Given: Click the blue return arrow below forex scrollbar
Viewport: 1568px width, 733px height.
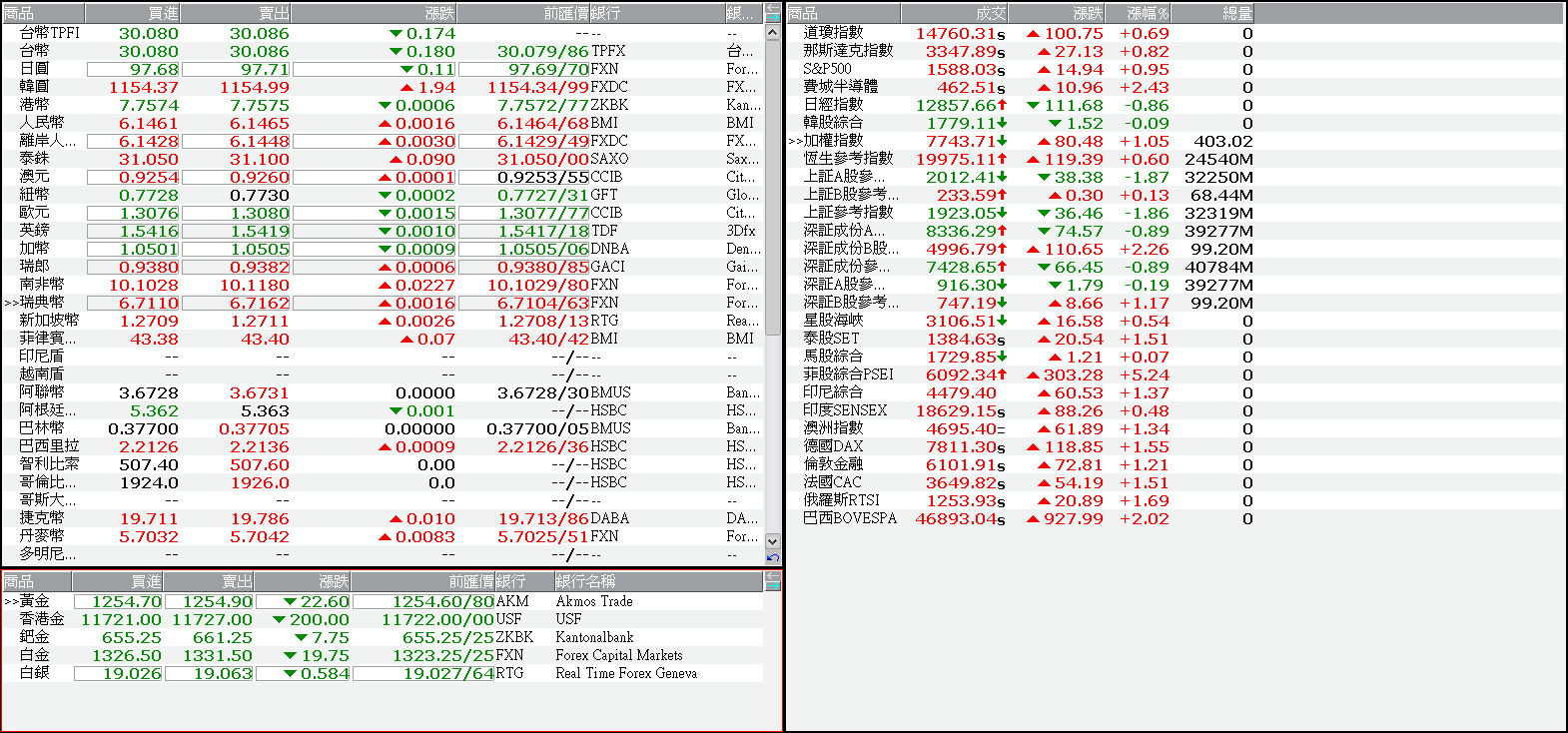Looking at the screenshot, I should [773, 557].
